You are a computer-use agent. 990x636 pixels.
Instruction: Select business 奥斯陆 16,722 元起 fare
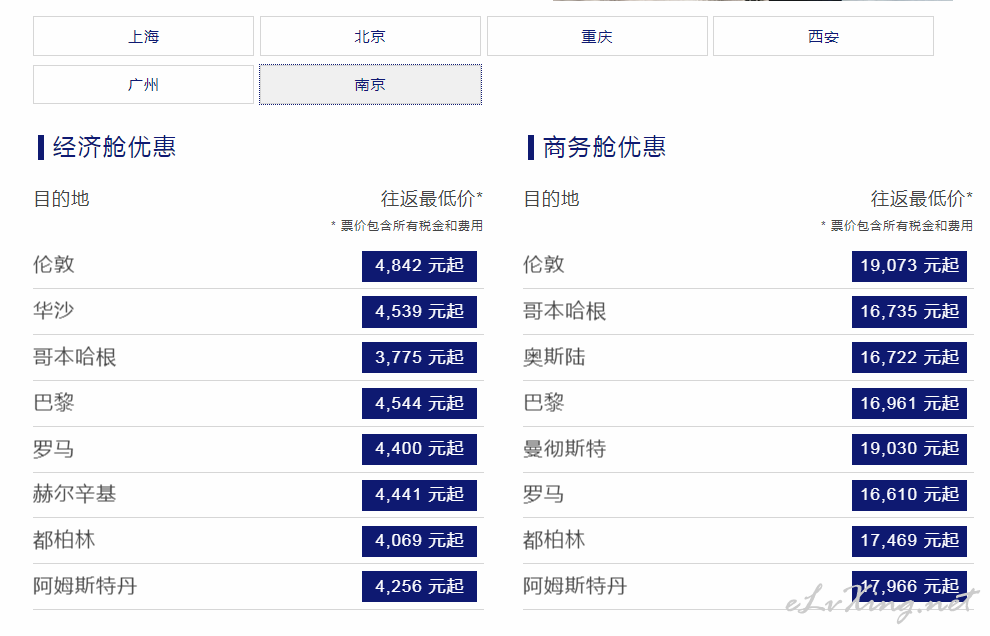click(909, 357)
